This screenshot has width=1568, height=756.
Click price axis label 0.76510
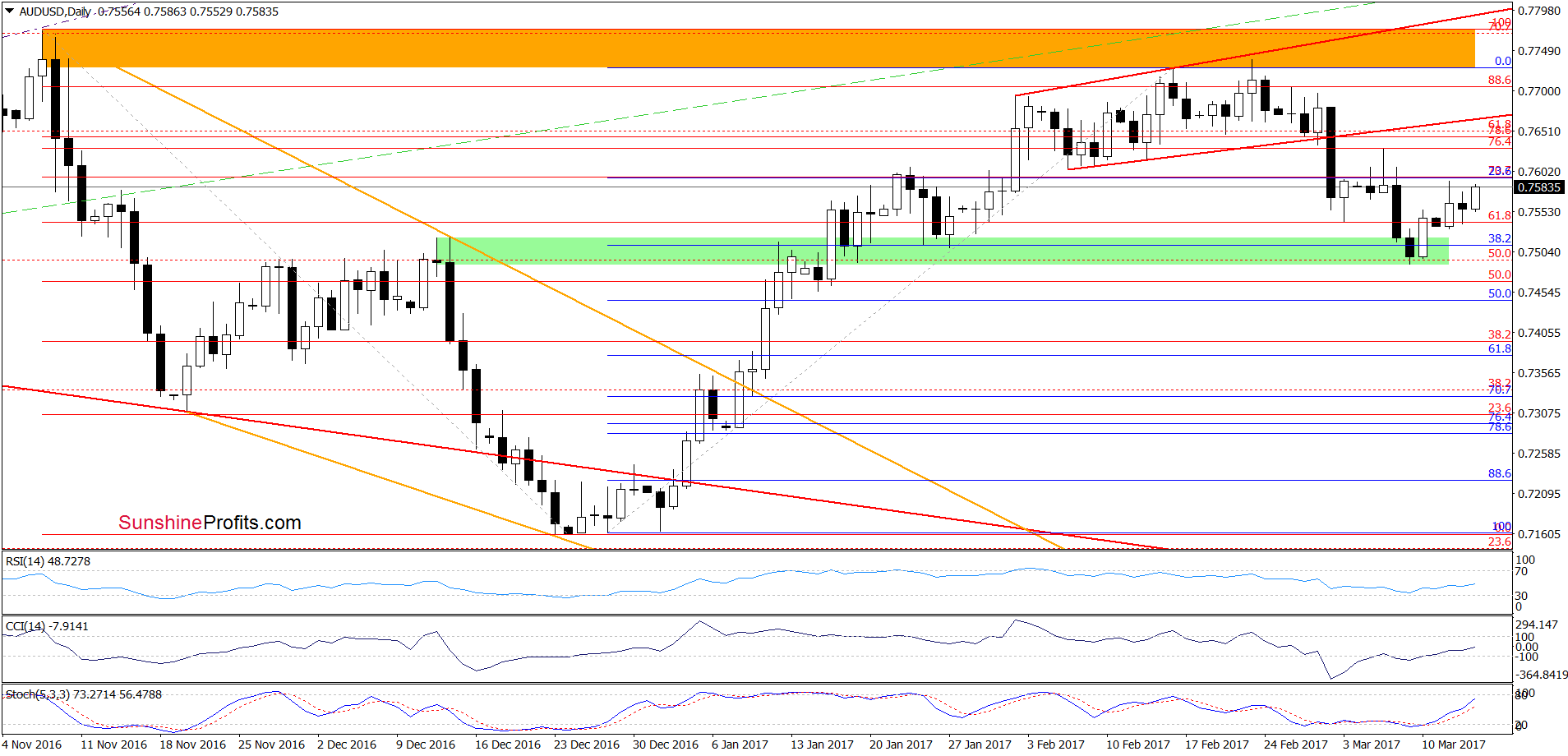point(1538,131)
